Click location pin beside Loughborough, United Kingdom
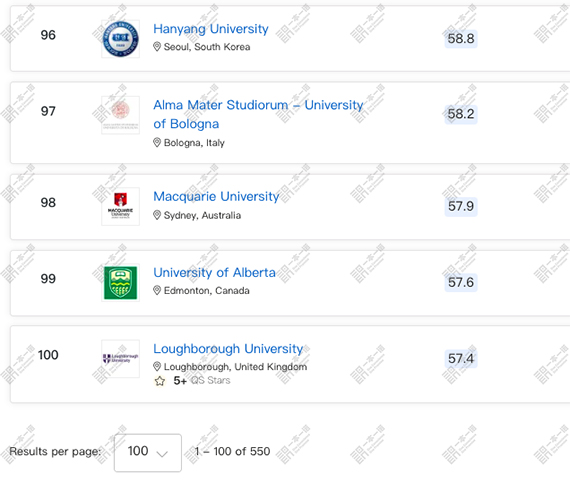 pyautogui.click(x=157, y=366)
